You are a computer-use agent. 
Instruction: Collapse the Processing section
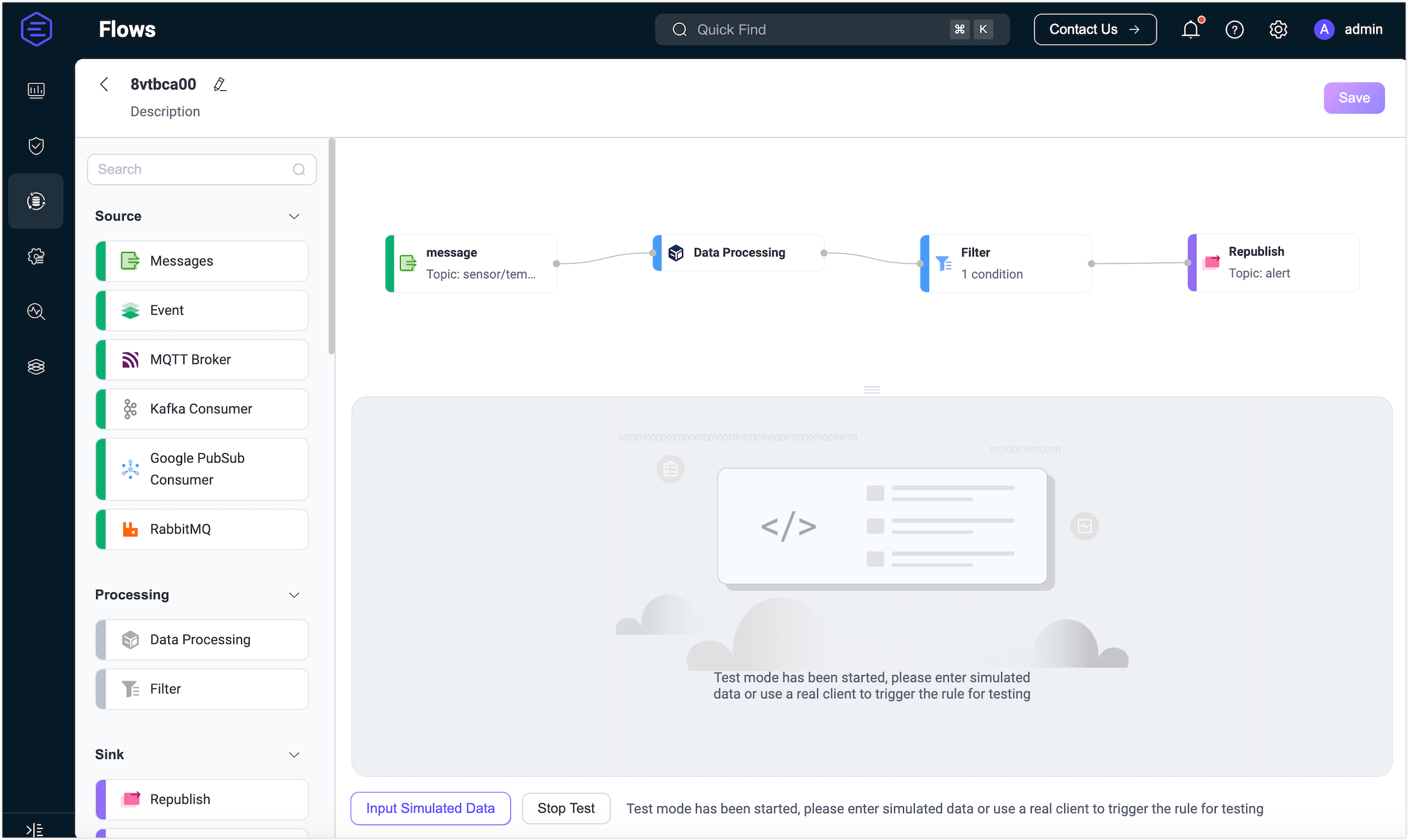point(294,595)
